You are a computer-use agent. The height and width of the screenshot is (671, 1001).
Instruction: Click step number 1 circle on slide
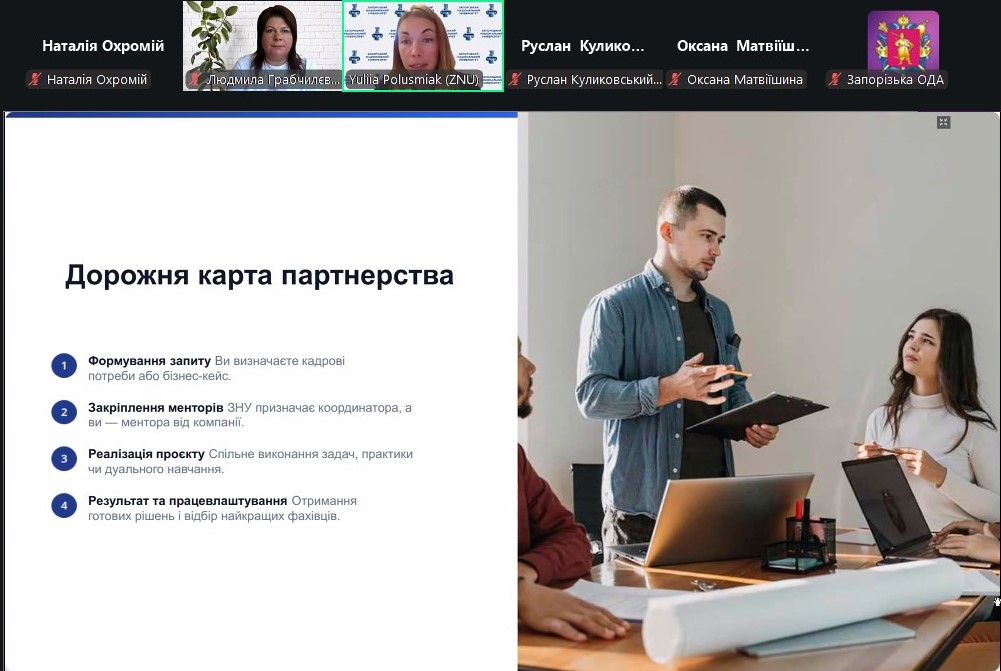point(64,366)
